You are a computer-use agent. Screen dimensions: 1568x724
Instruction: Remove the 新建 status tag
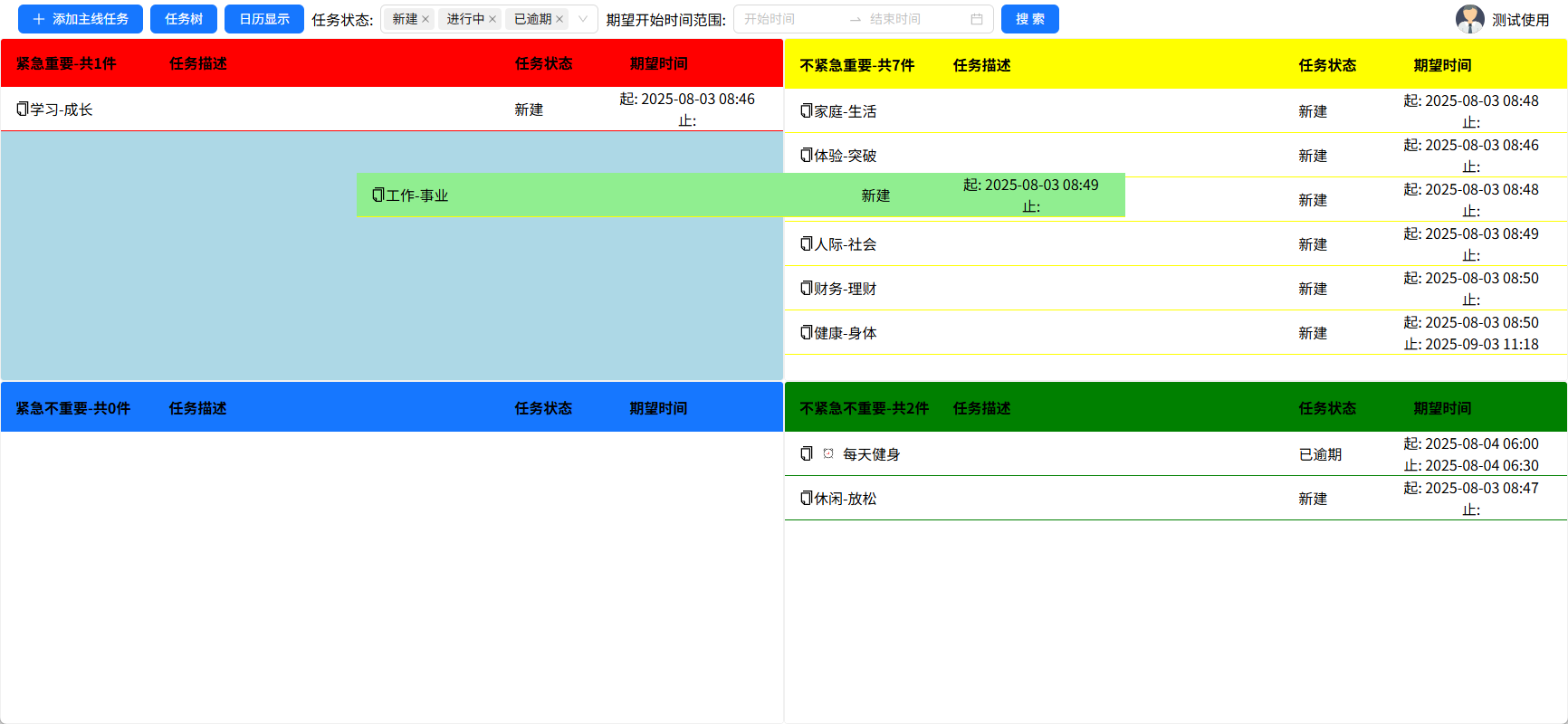(x=425, y=19)
